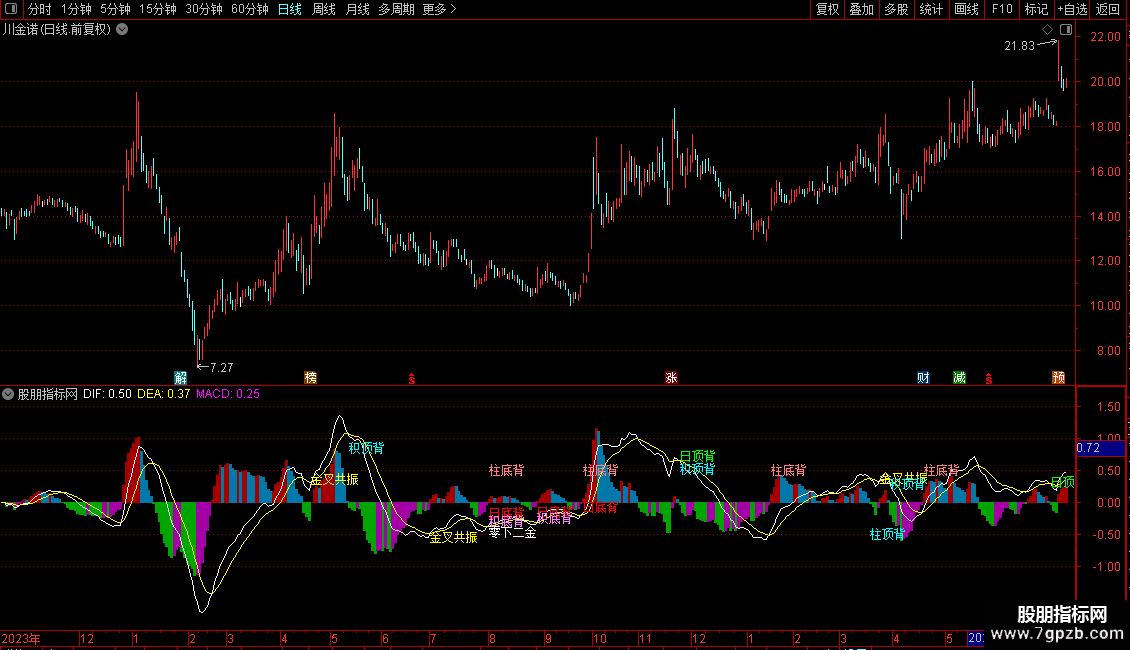1130x650 pixels.
Task: Click the DEA: 0.37 indicator value
Action: pos(164,394)
